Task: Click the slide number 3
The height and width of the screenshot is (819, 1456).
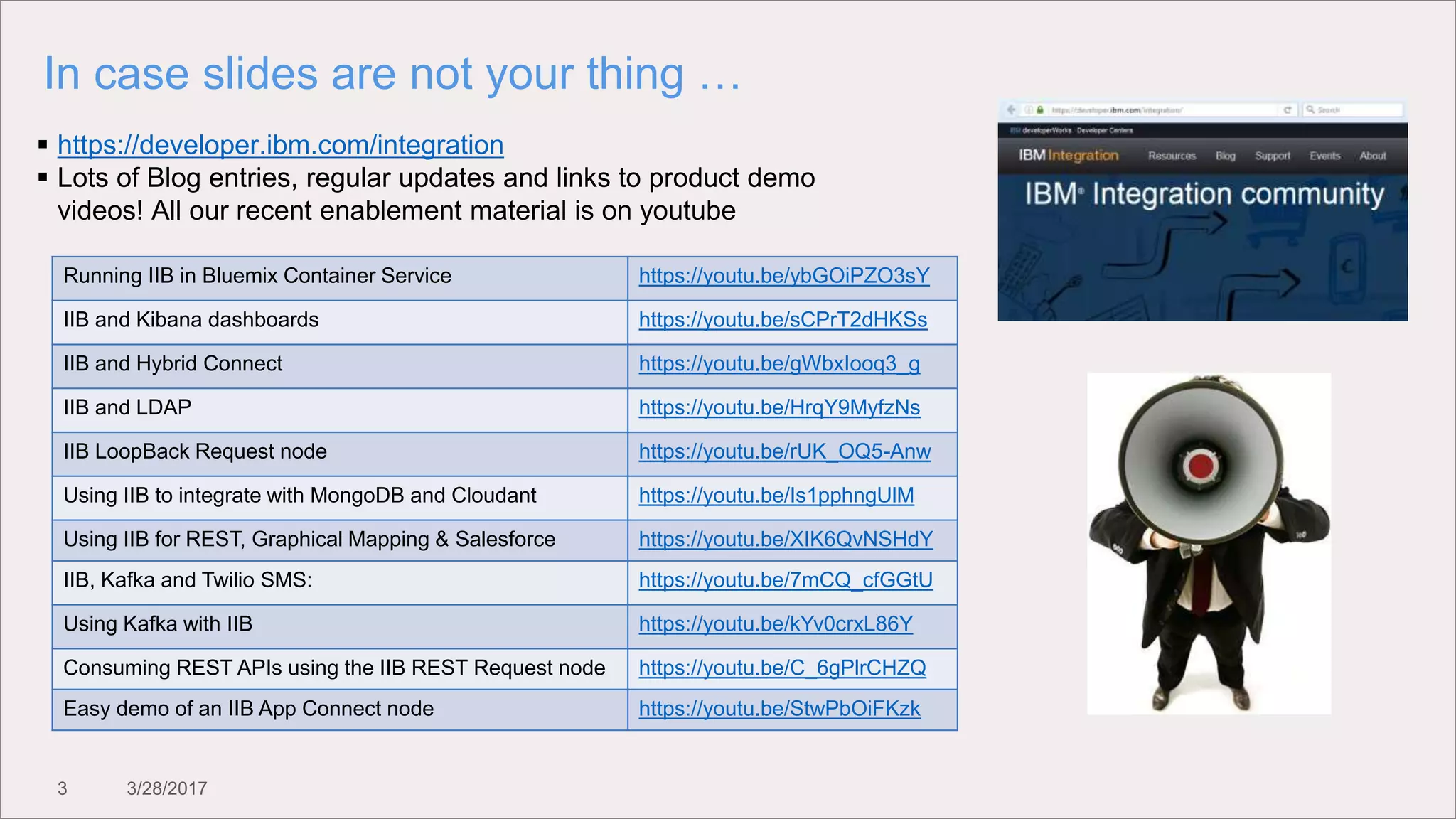Action: click(63, 788)
